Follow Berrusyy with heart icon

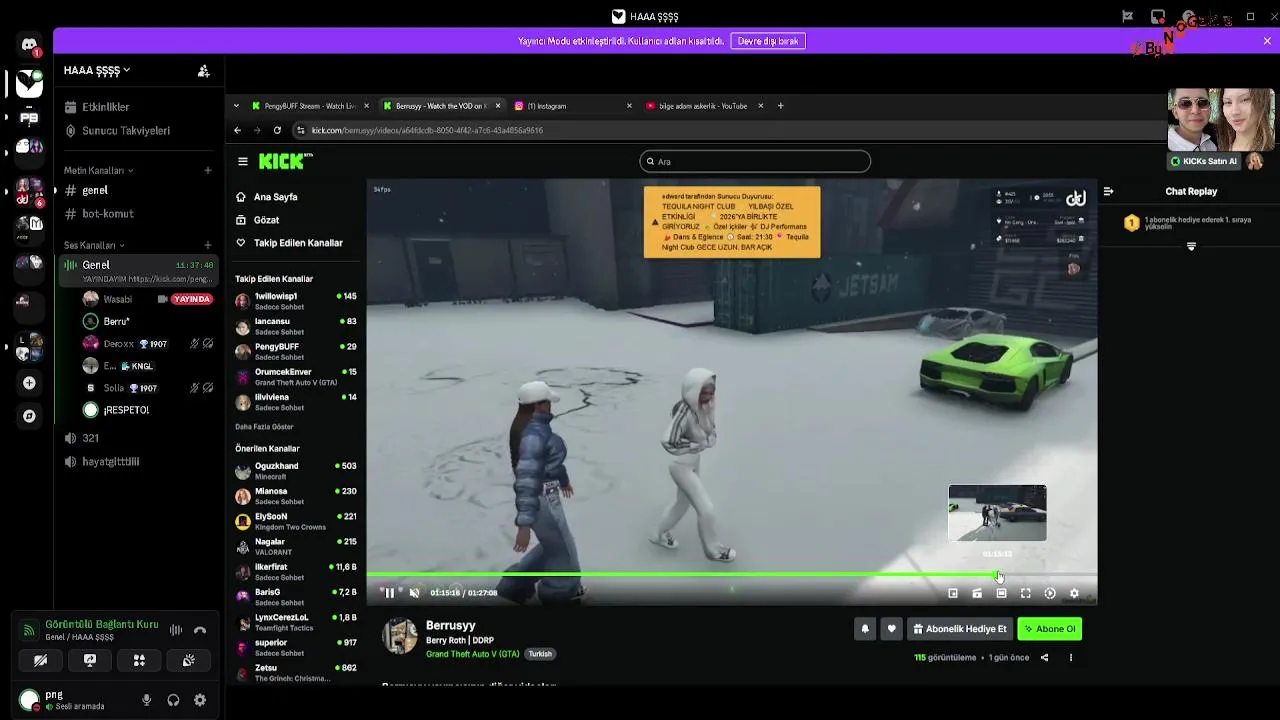pyautogui.click(x=891, y=629)
